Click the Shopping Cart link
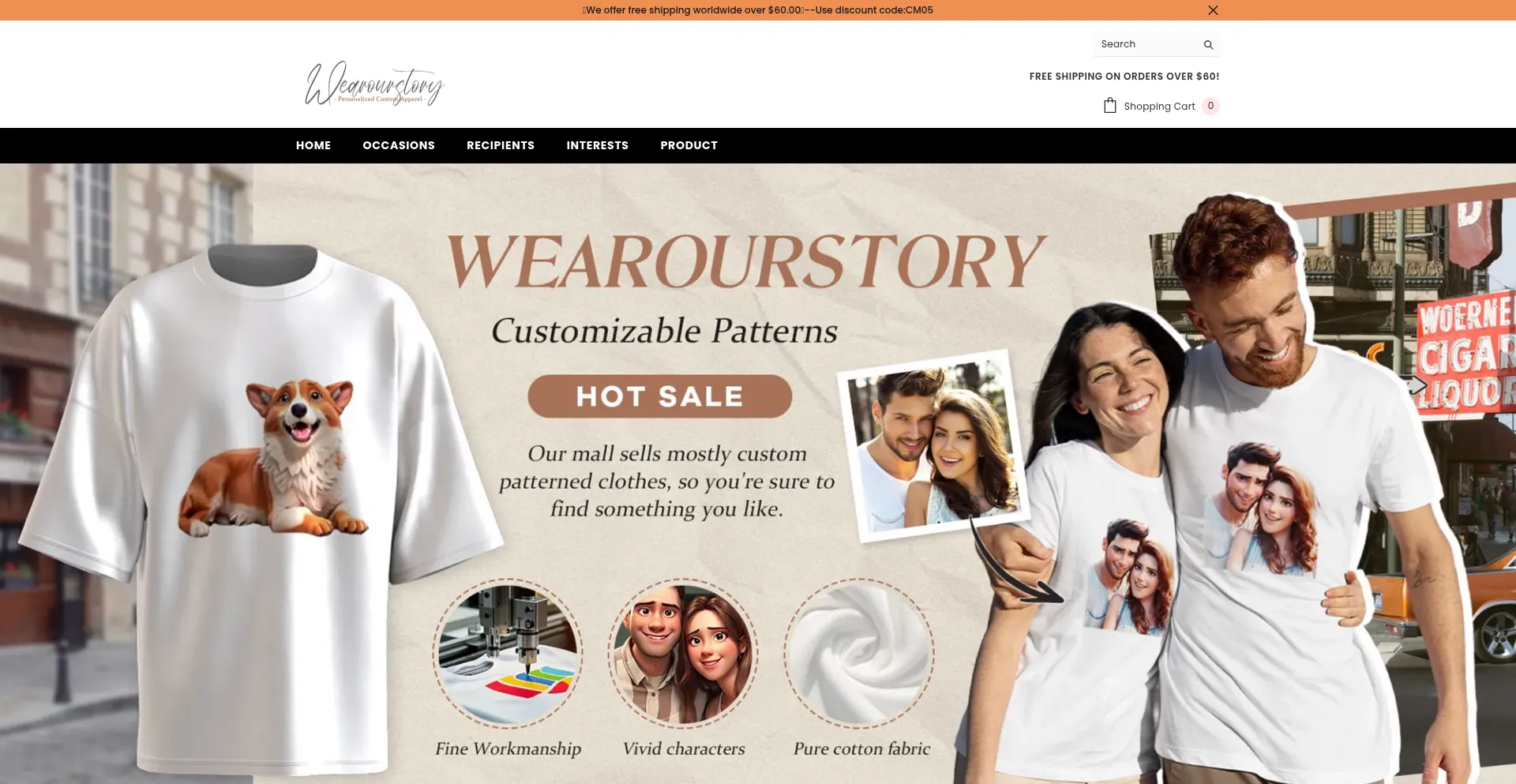This screenshot has height=784, width=1516. [1159, 107]
